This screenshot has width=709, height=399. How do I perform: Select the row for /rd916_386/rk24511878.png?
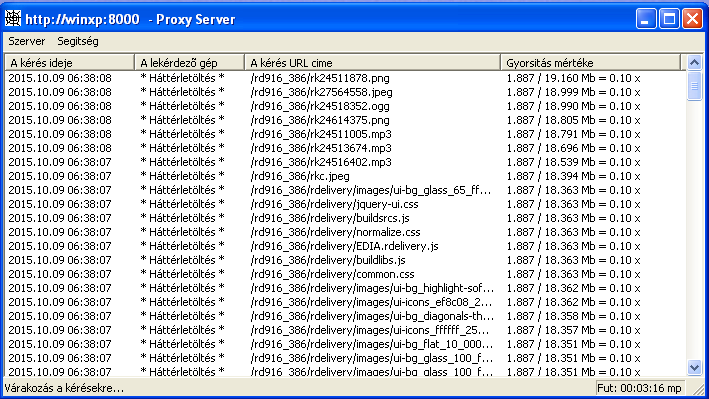[345, 78]
